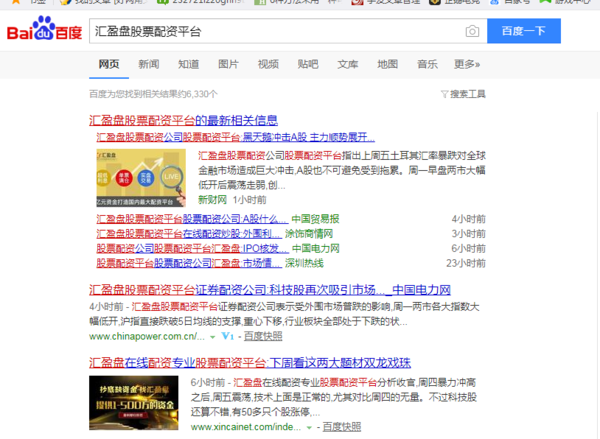Click the www.chinapower.com.cn URL

coord(147,336)
